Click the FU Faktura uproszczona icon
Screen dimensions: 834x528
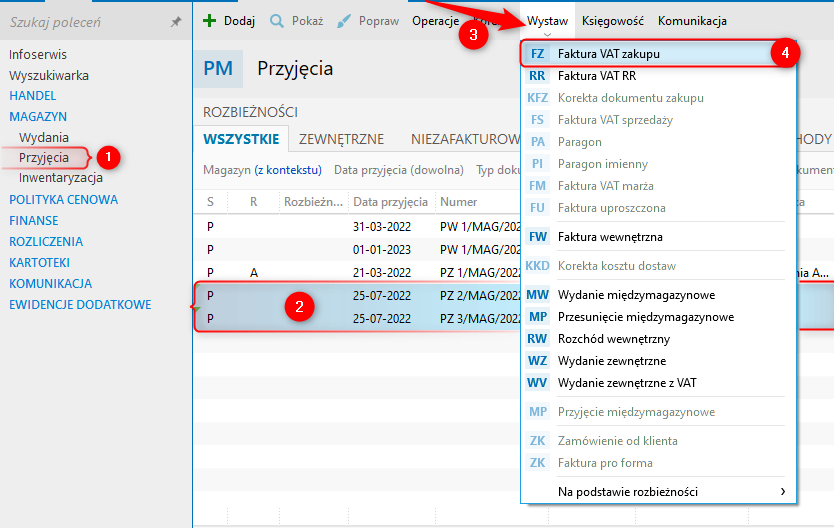[537, 208]
